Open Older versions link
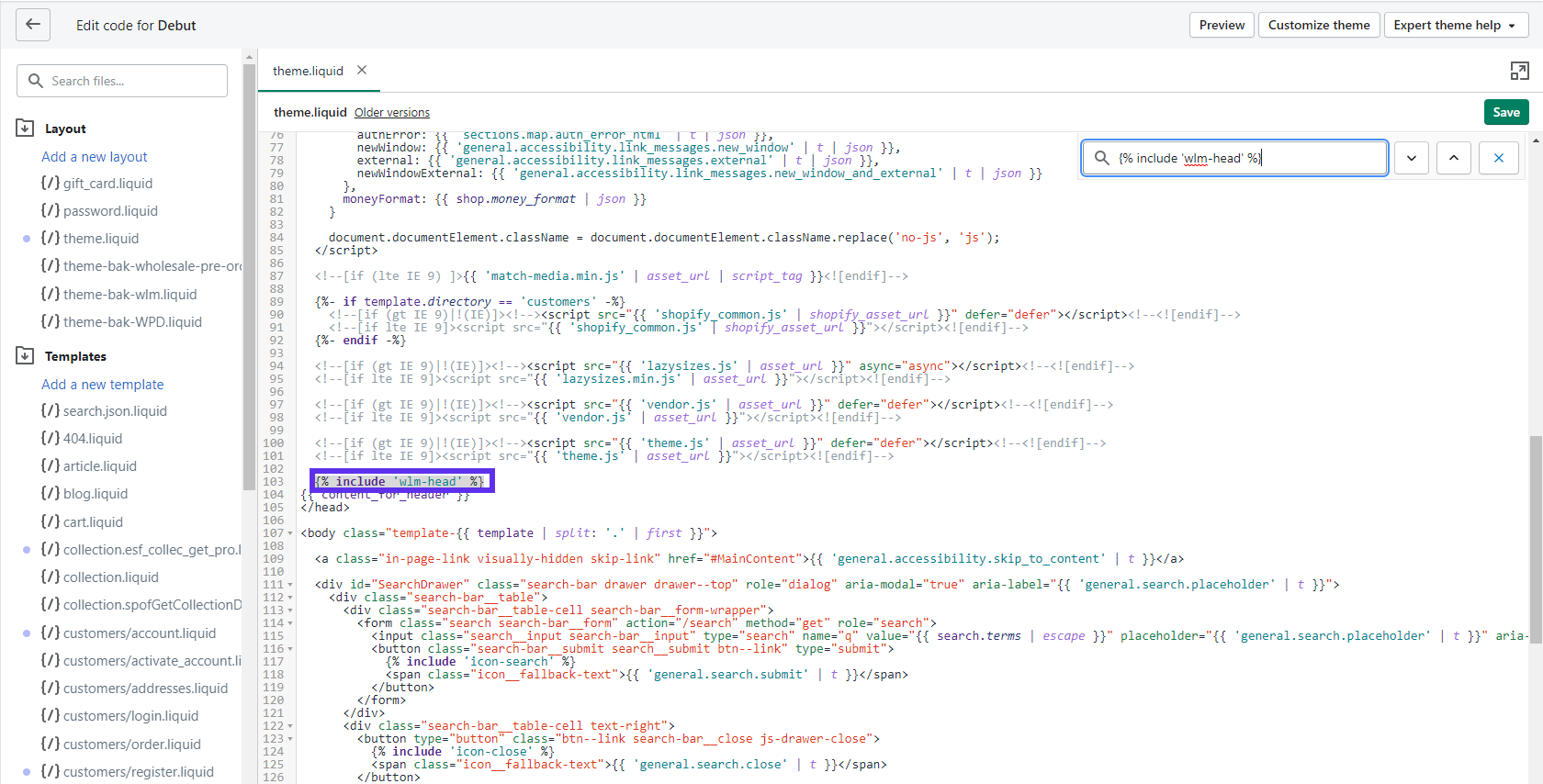Viewport: 1543px width, 784px height. pos(392,113)
